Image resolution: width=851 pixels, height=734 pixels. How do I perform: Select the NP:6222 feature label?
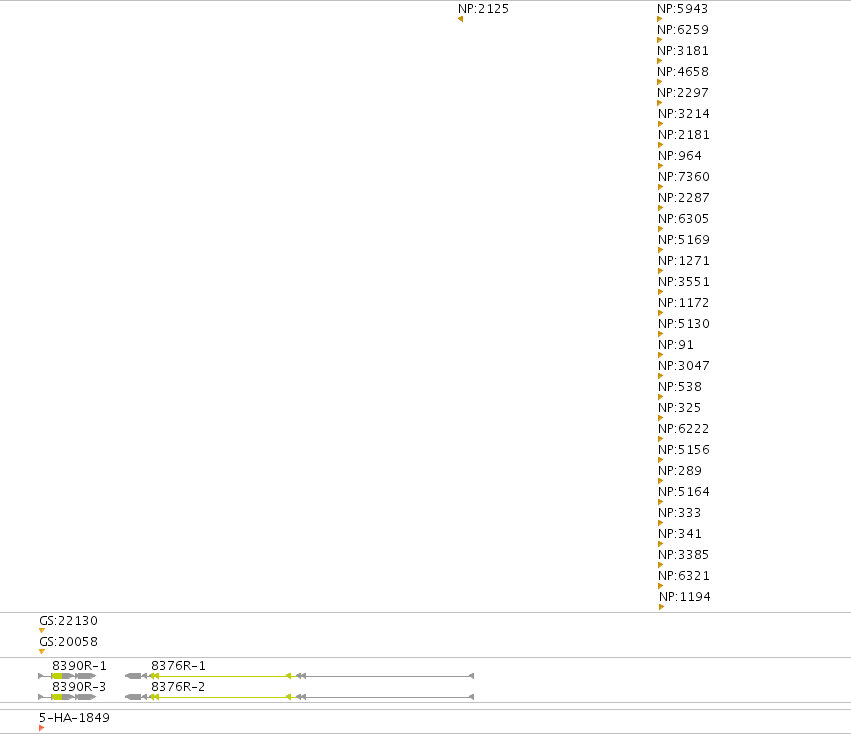684,429
